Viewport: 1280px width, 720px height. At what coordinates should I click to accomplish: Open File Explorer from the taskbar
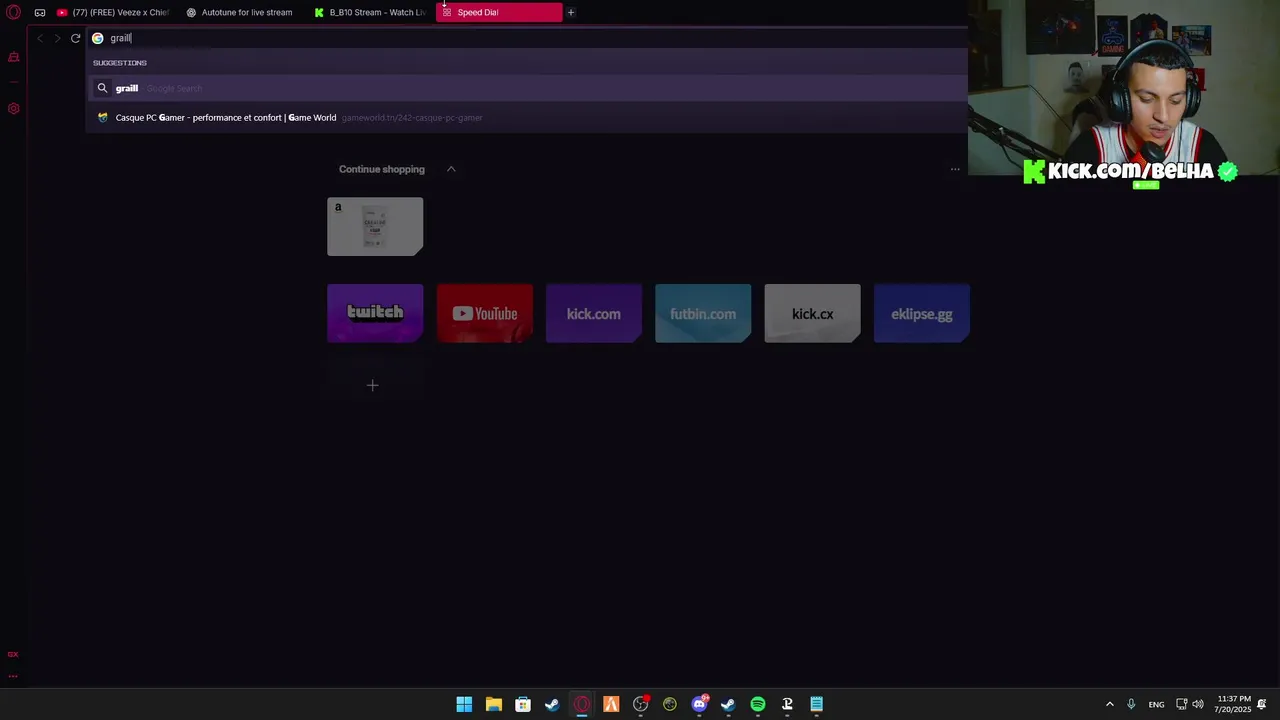(x=493, y=704)
